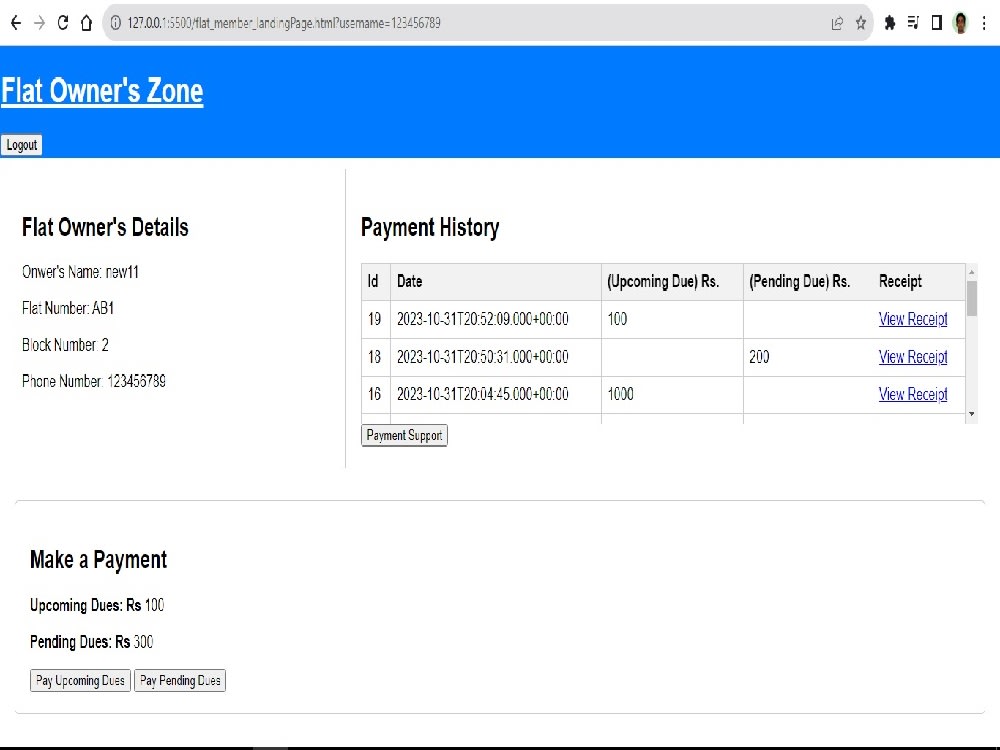Navigate back with the back arrow icon
The width and height of the screenshot is (1000, 750).
(15, 22)
